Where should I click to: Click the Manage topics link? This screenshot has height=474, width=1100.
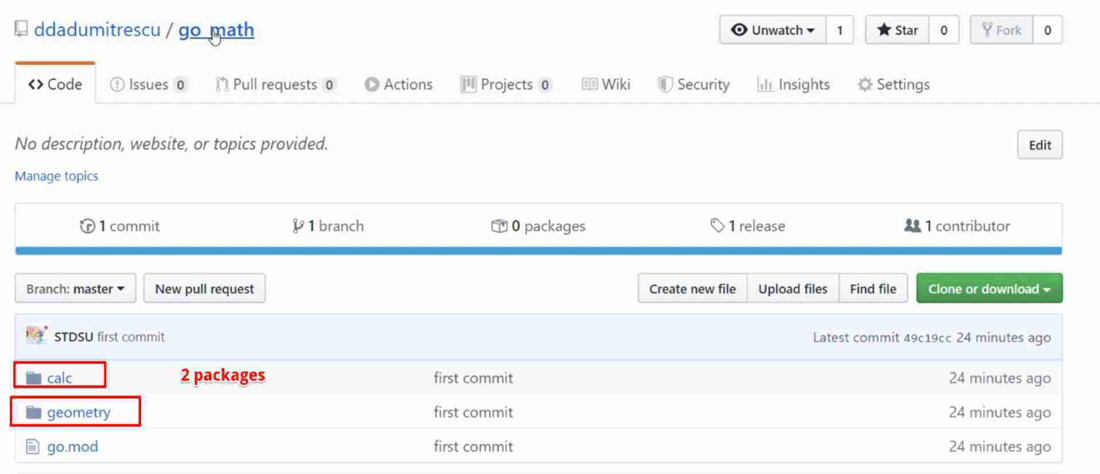click(x=56, y=176)
